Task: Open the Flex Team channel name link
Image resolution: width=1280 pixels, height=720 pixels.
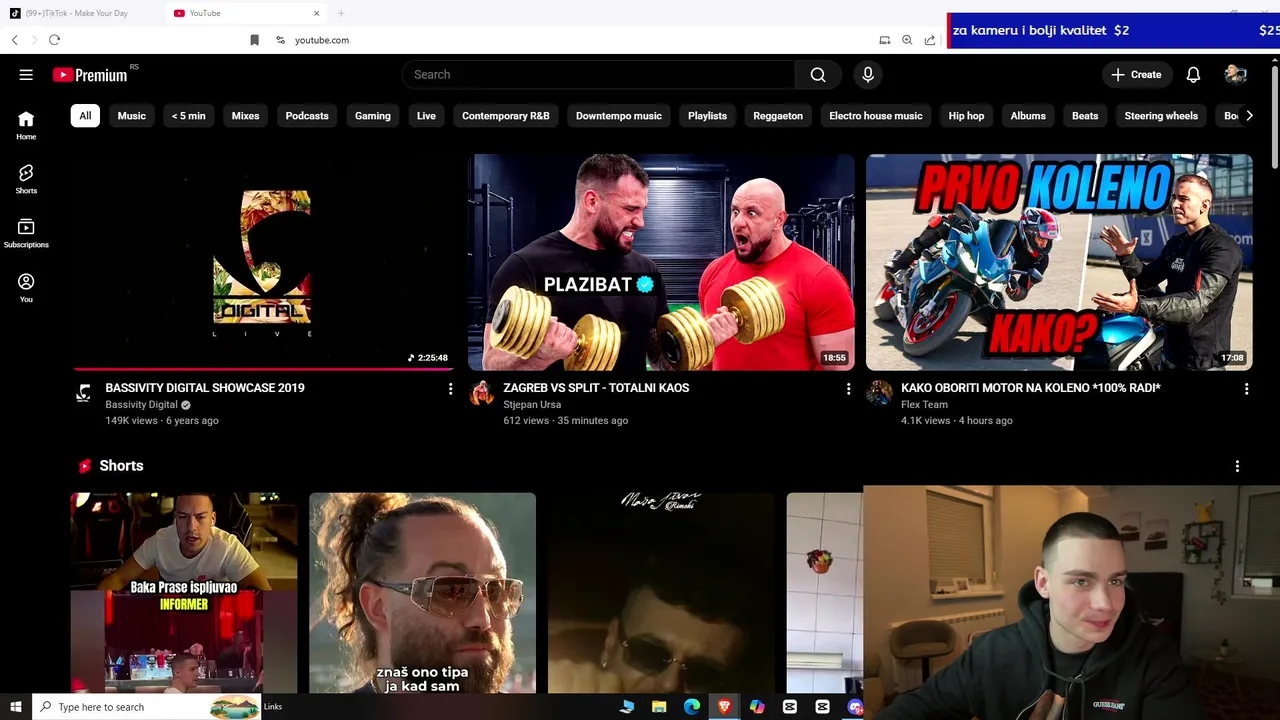Action: pos(924,405)
